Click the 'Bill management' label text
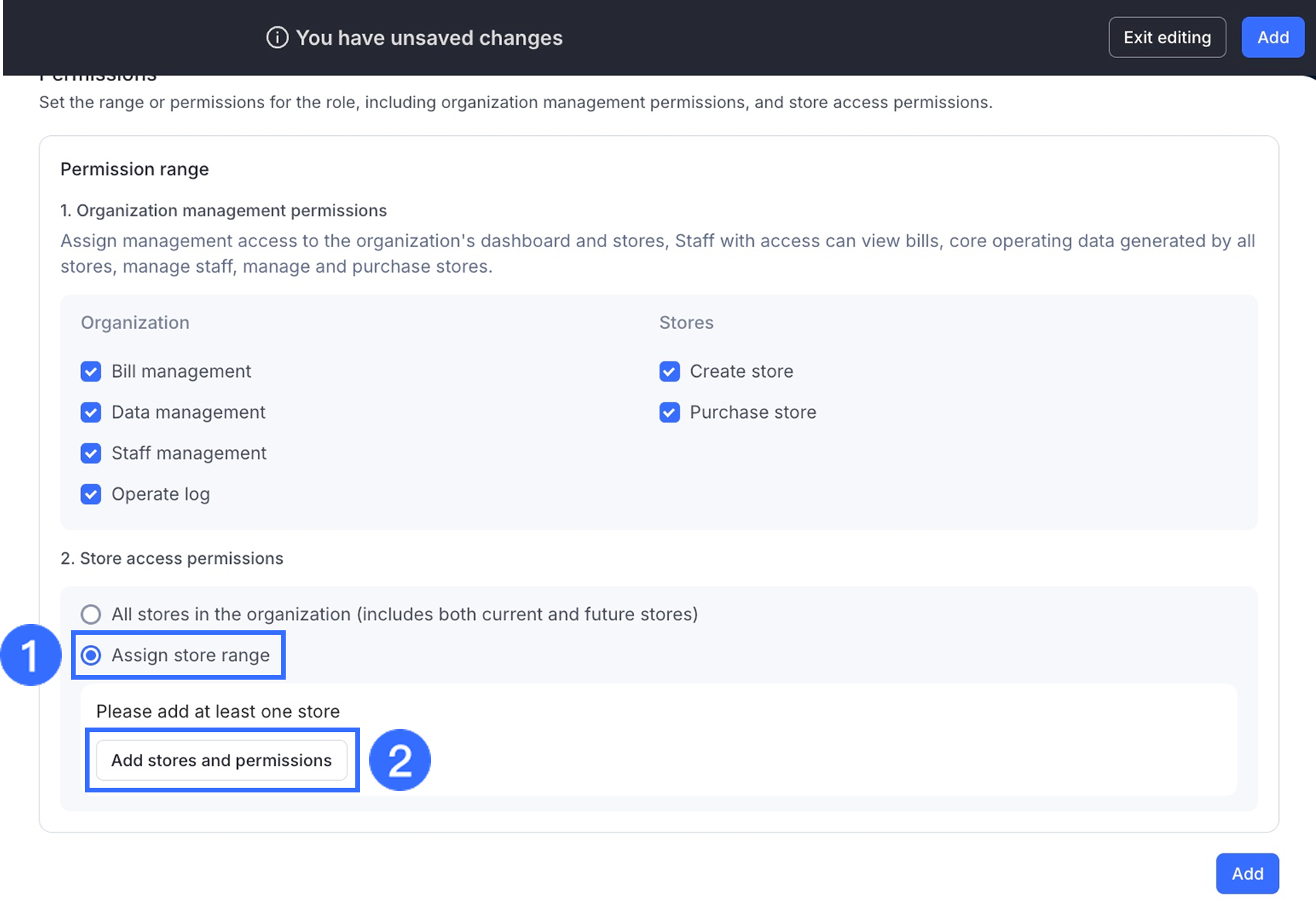This screenshot has width=1316, height=916. pyautogui.click(x=181, y=371)
